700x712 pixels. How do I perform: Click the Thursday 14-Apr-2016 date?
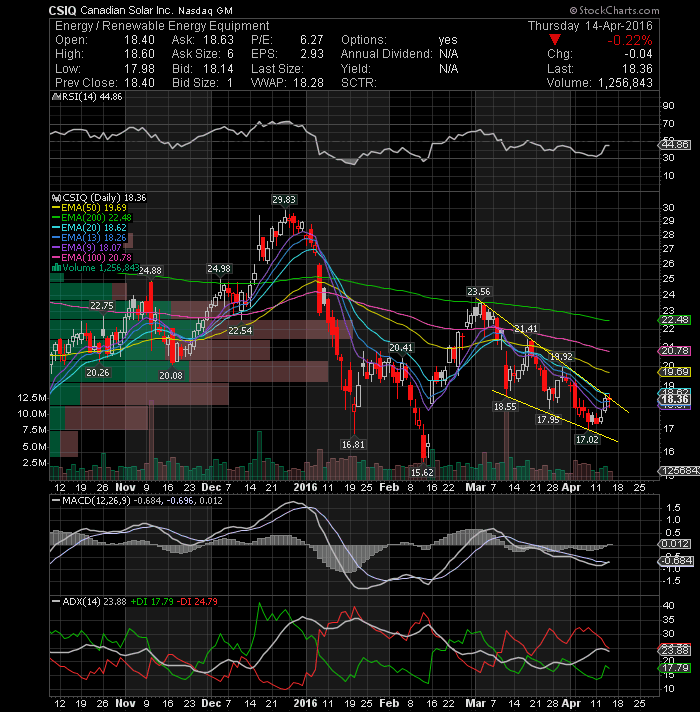[x=590, y=26]
